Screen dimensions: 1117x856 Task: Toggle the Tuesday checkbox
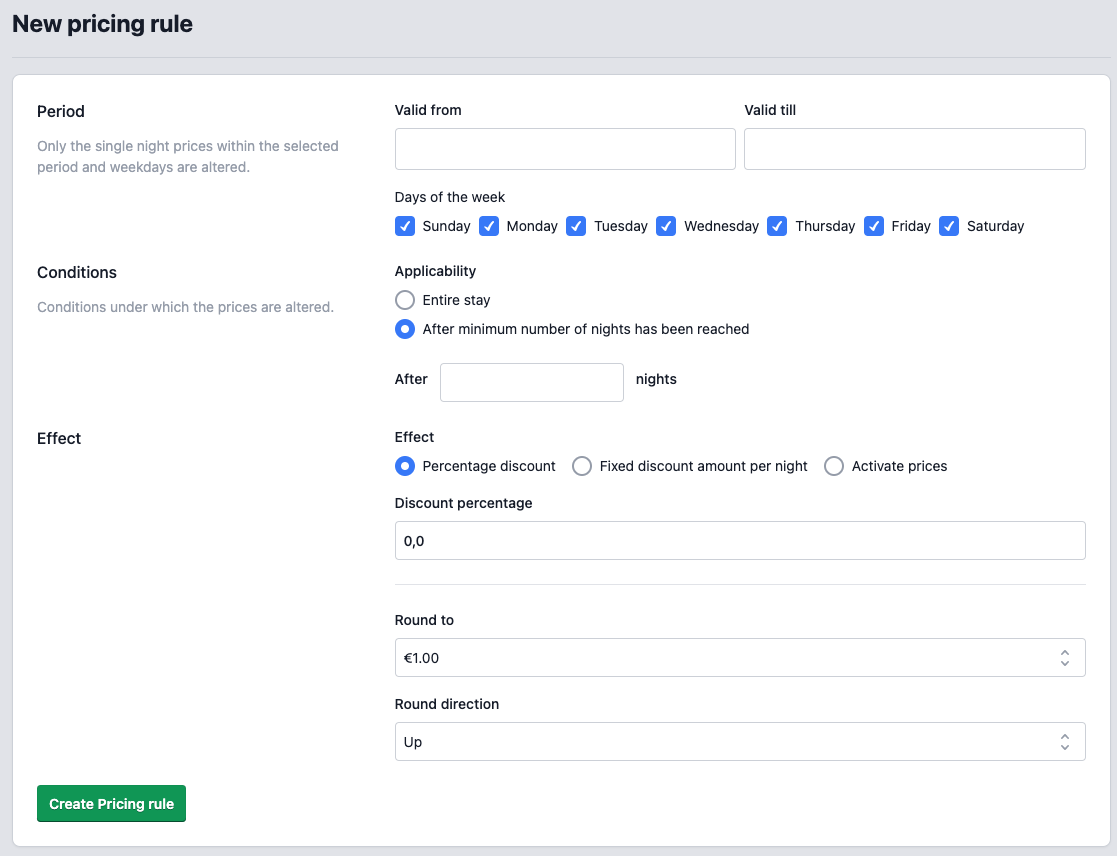coord(576,226)
